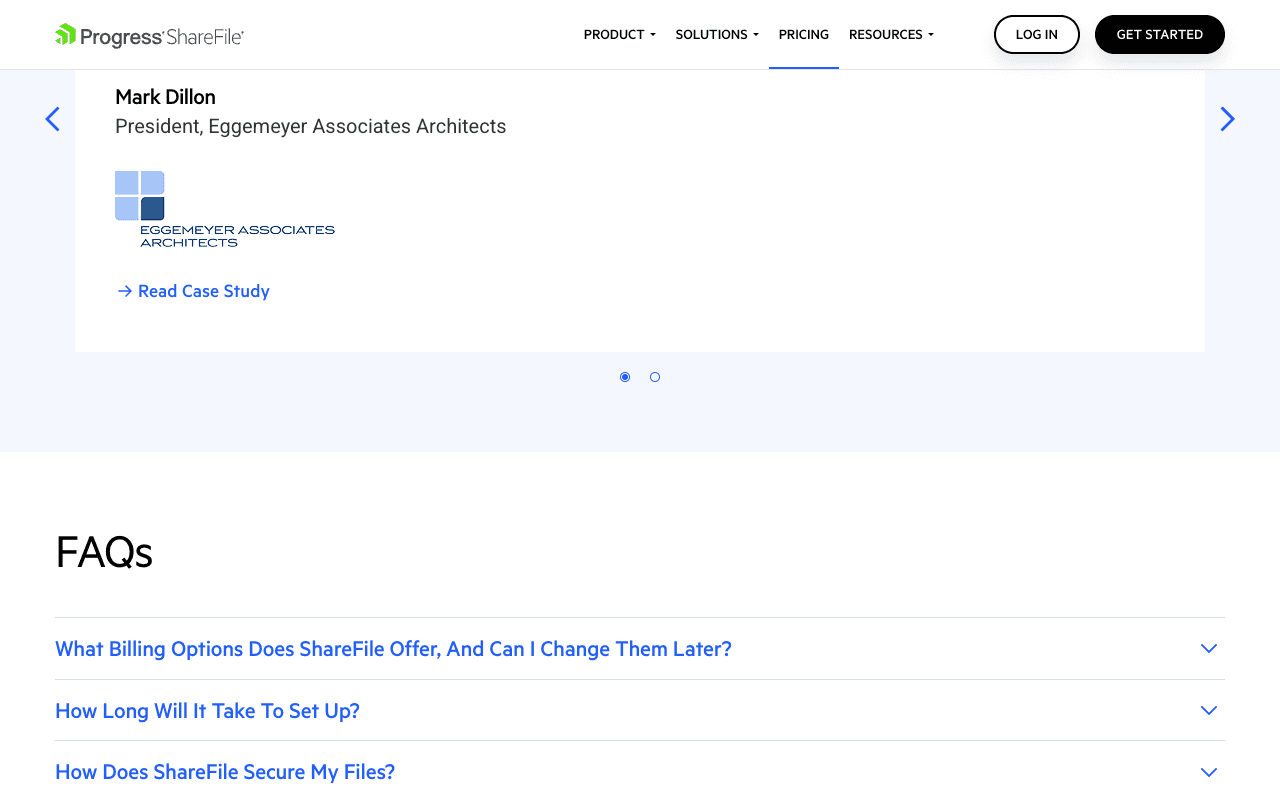1280x800 pixels.
Task: Click the Progress ShareFile logo
Action: click(x=149, y=36)
